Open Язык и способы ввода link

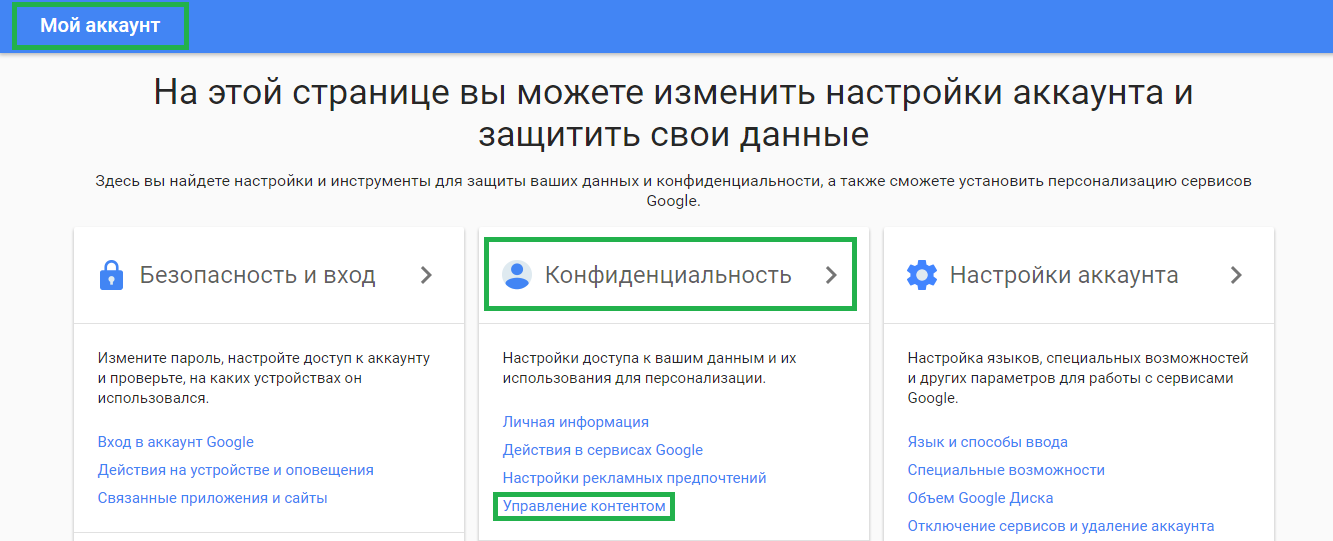[x=987, y=442]
